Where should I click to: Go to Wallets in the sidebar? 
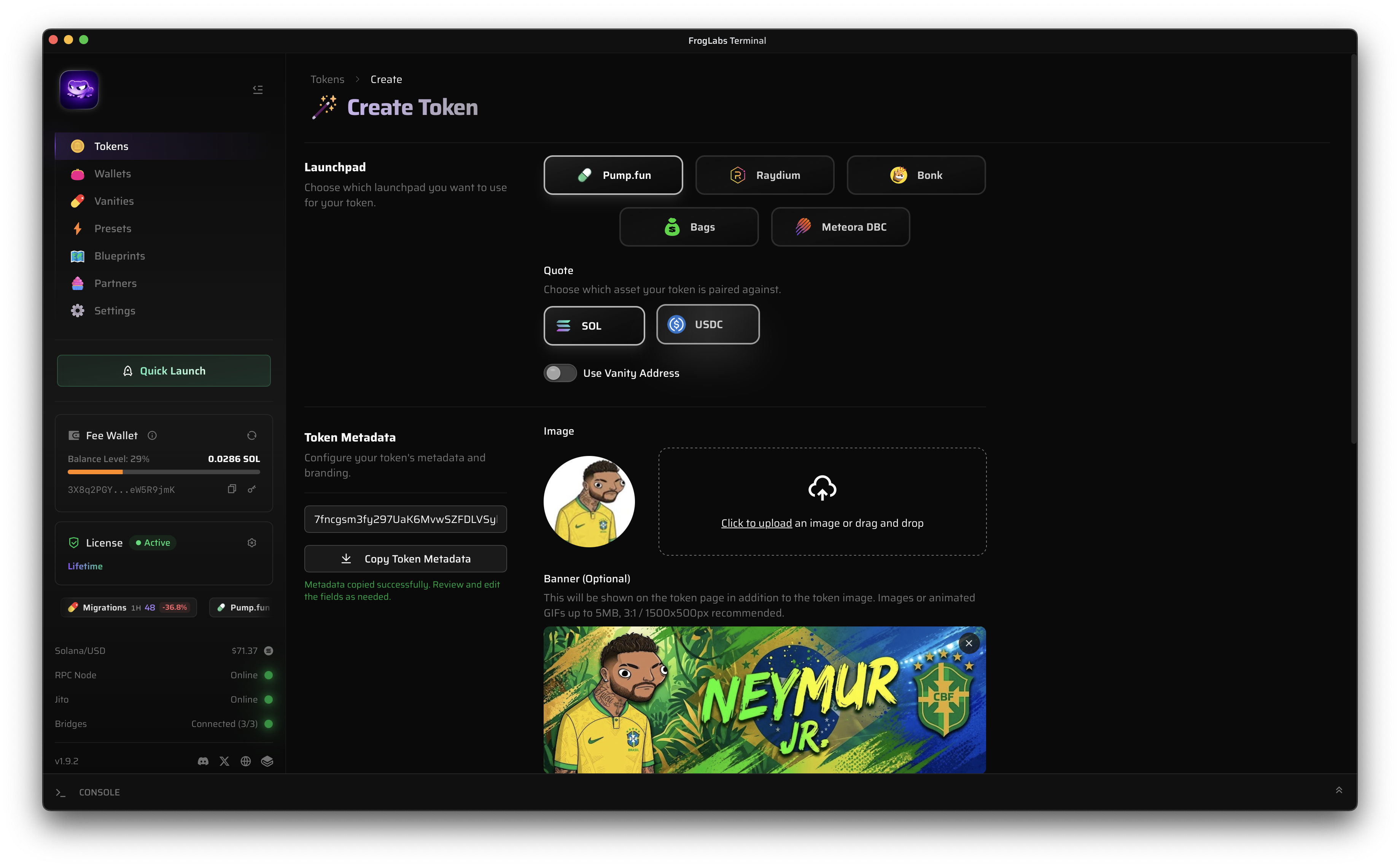163,174
